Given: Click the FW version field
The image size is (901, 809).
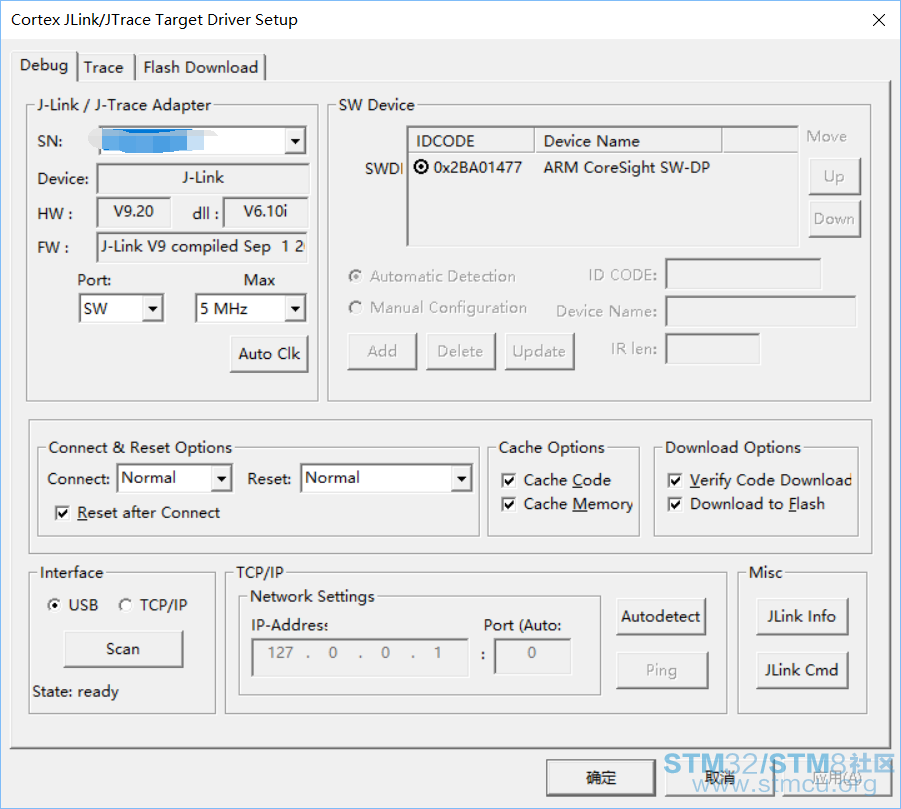Looking at the screenshot, I should 202,247.
